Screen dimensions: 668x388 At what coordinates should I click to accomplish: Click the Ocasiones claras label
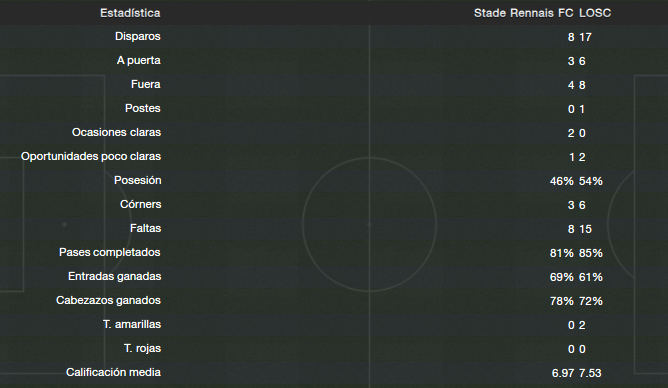(x=116, y=132)
